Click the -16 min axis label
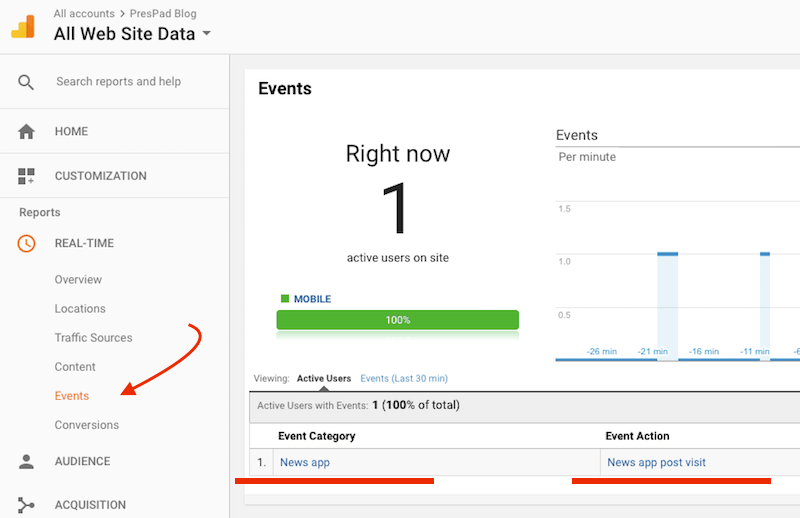 pos(704,352)
